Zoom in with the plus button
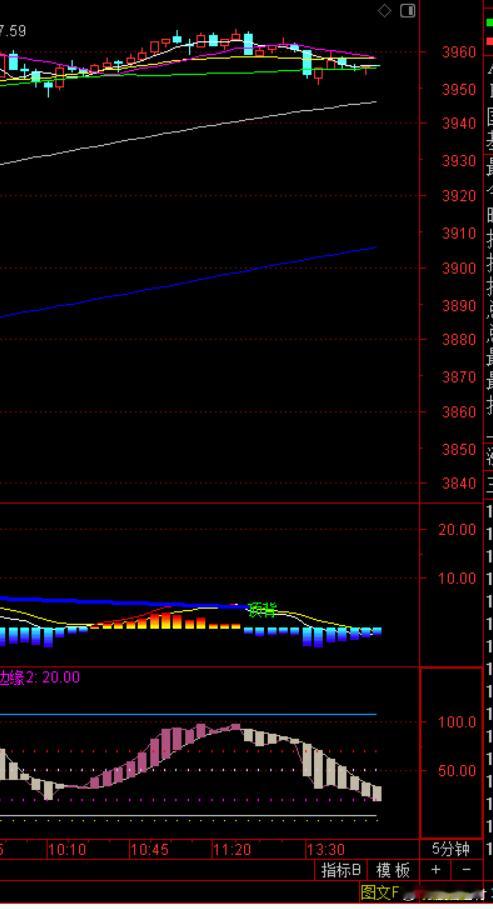The height and width of the screenshot is (909, 493). 436,870
